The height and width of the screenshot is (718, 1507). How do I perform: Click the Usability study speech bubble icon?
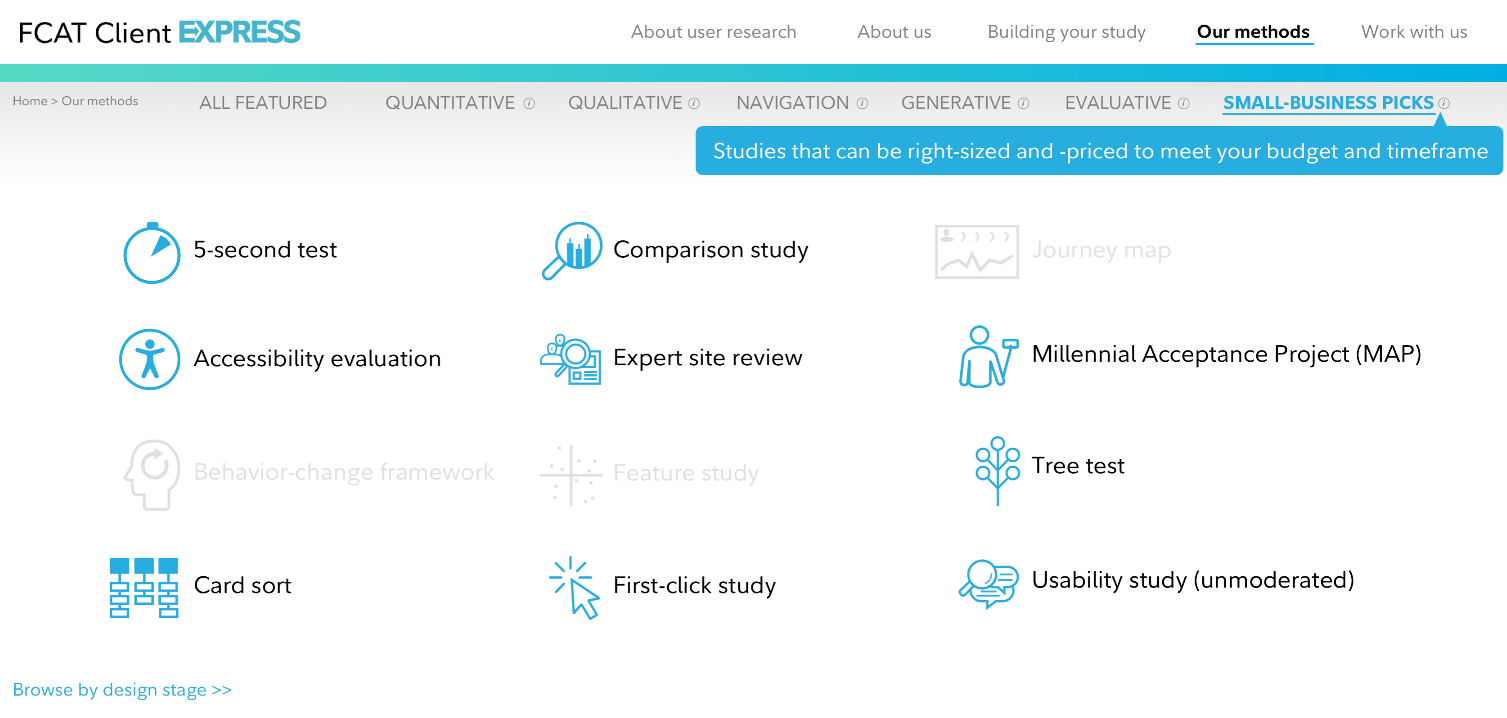coord(988,583)
